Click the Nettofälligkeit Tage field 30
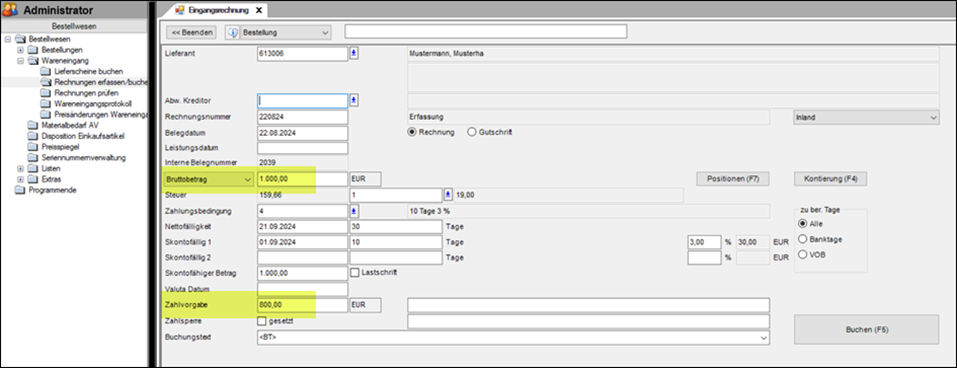This screenshot has height=368, width=957. coord(395,226)
